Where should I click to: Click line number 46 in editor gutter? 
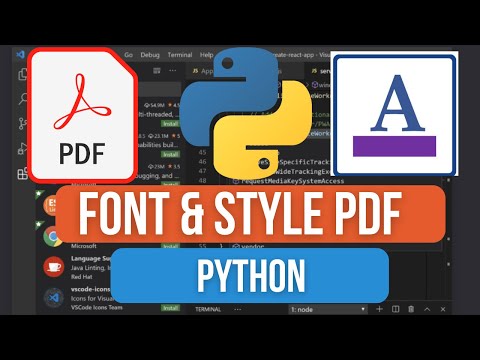tap(202, 162)
